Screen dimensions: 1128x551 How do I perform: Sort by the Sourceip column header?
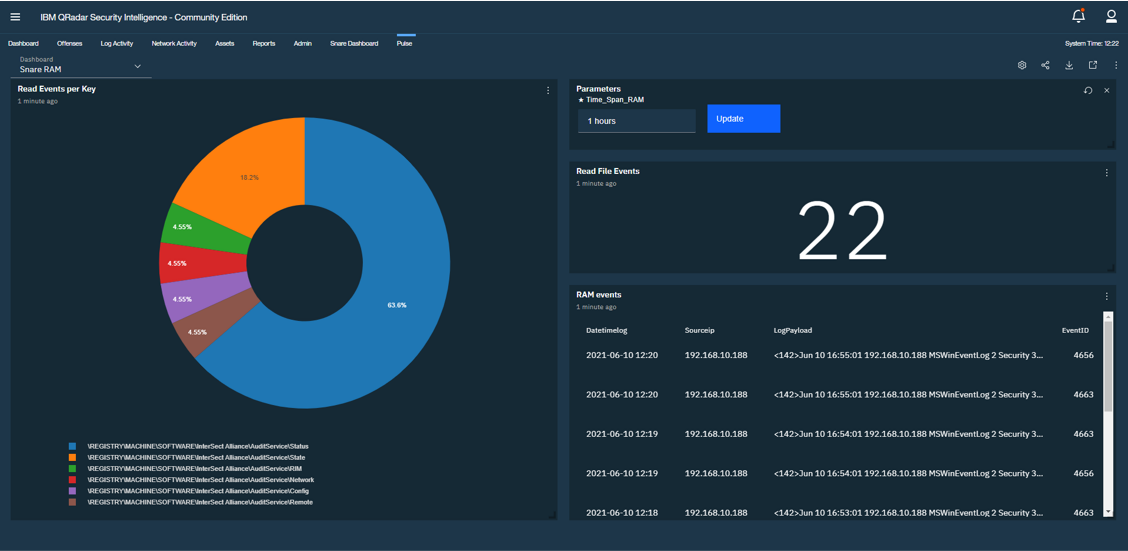coord(699,330)
